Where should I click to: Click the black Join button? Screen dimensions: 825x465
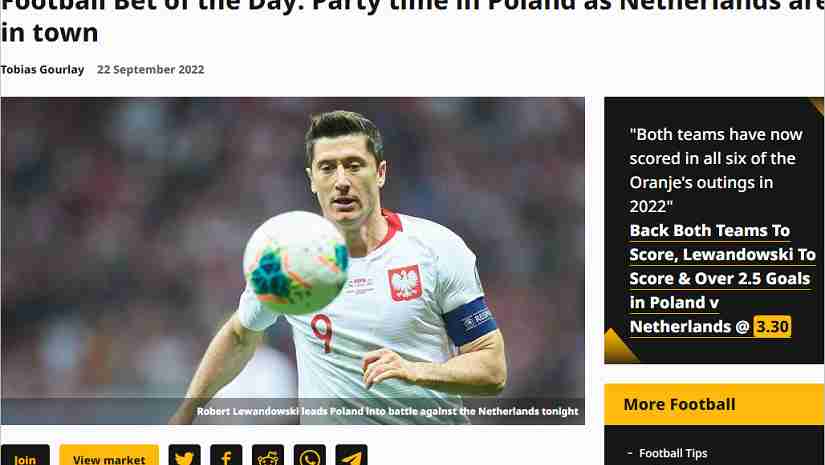25,456
